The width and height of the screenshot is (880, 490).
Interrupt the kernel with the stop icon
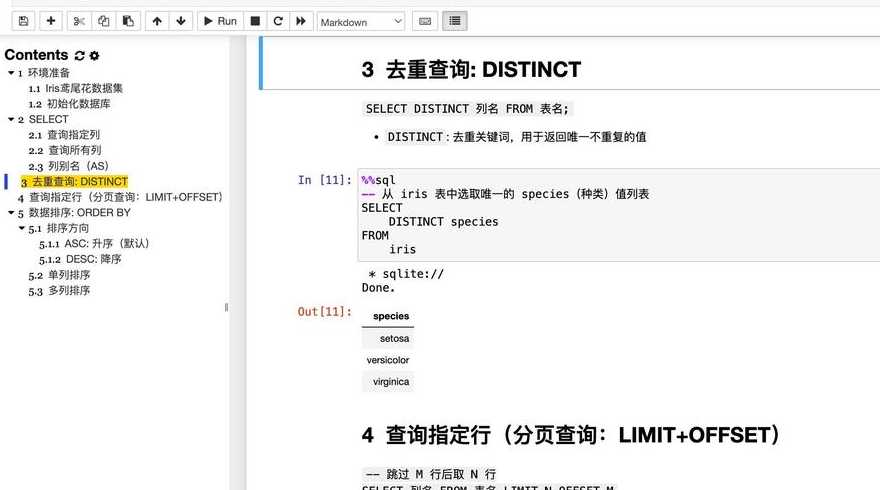[x=255, y=21]
